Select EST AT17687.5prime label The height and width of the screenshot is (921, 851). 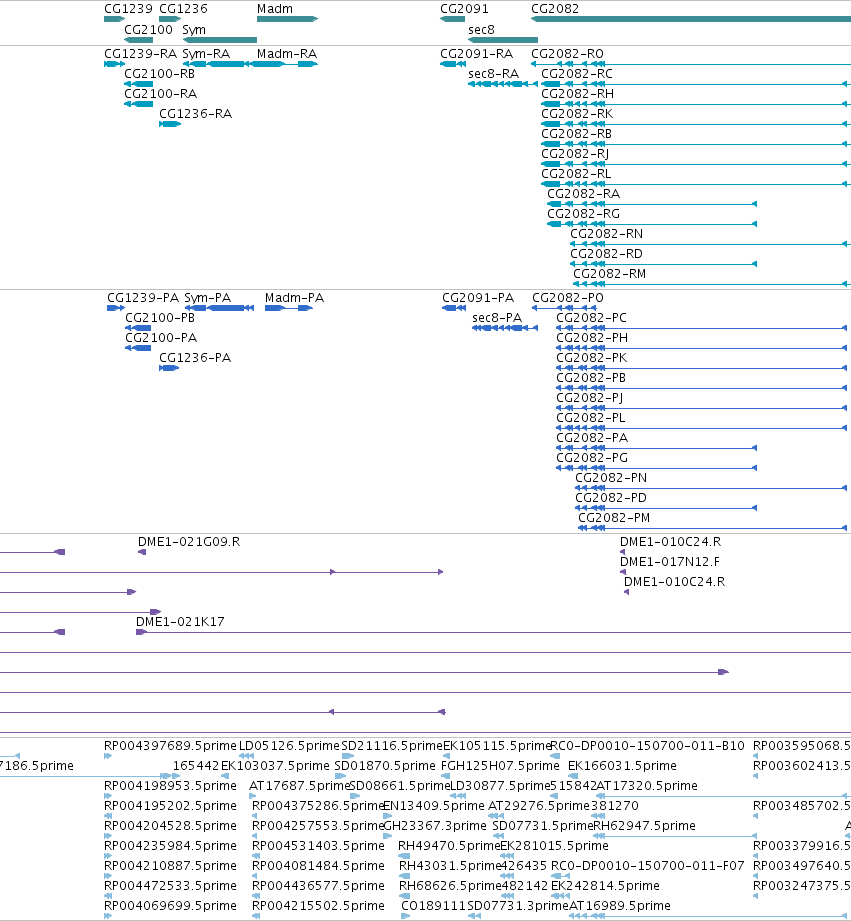click(x=299, y=786)
